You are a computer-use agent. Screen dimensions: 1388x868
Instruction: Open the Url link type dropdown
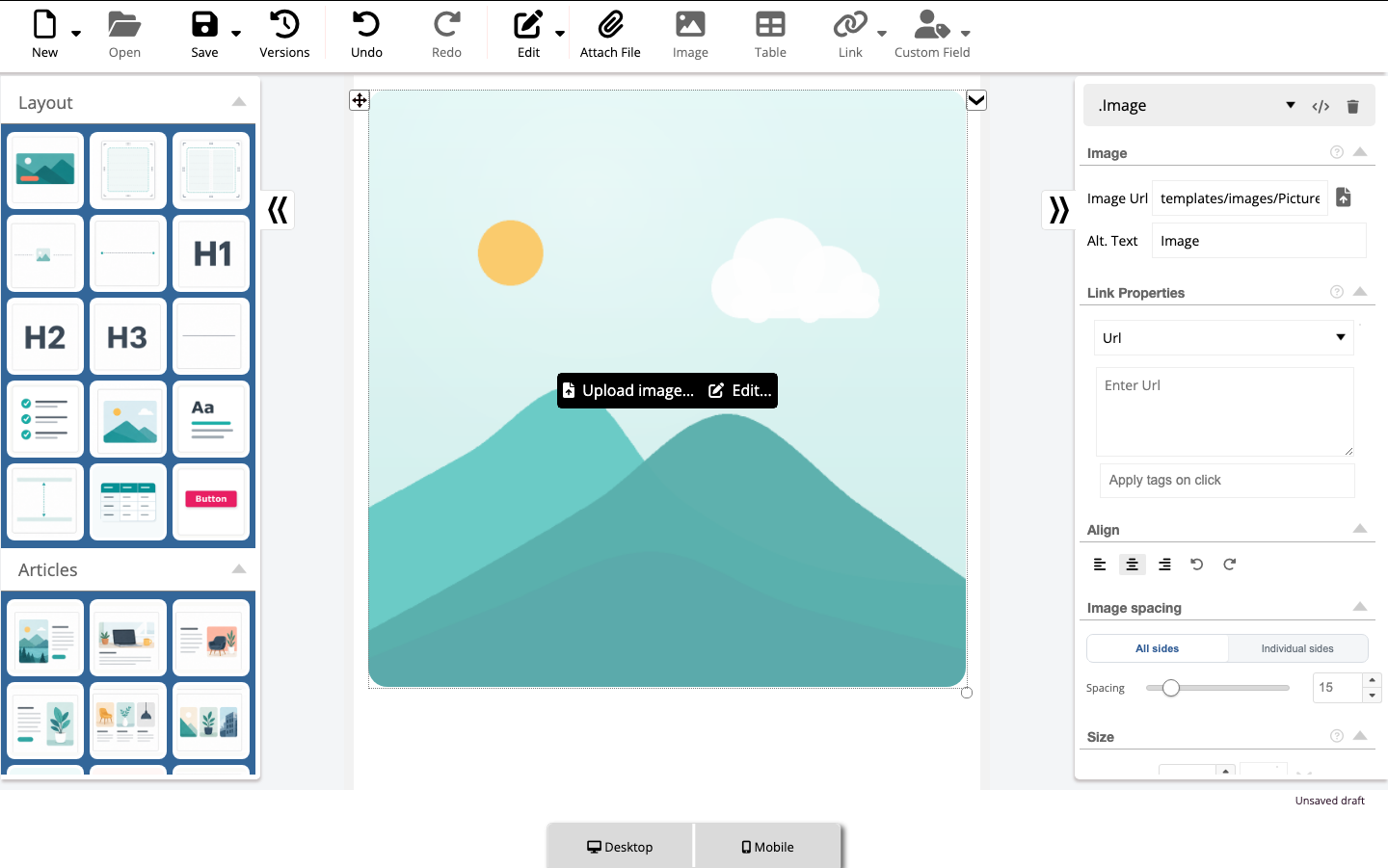click(x=1224, y=338)
